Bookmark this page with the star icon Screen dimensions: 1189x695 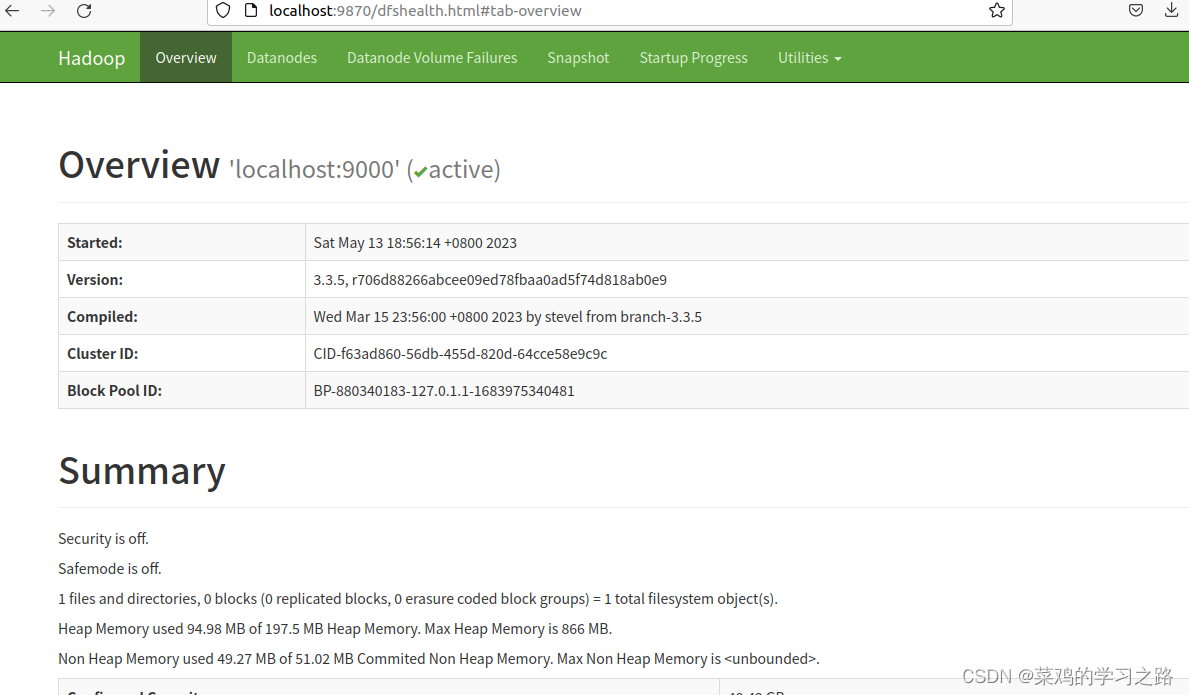[x=996, y=11]
